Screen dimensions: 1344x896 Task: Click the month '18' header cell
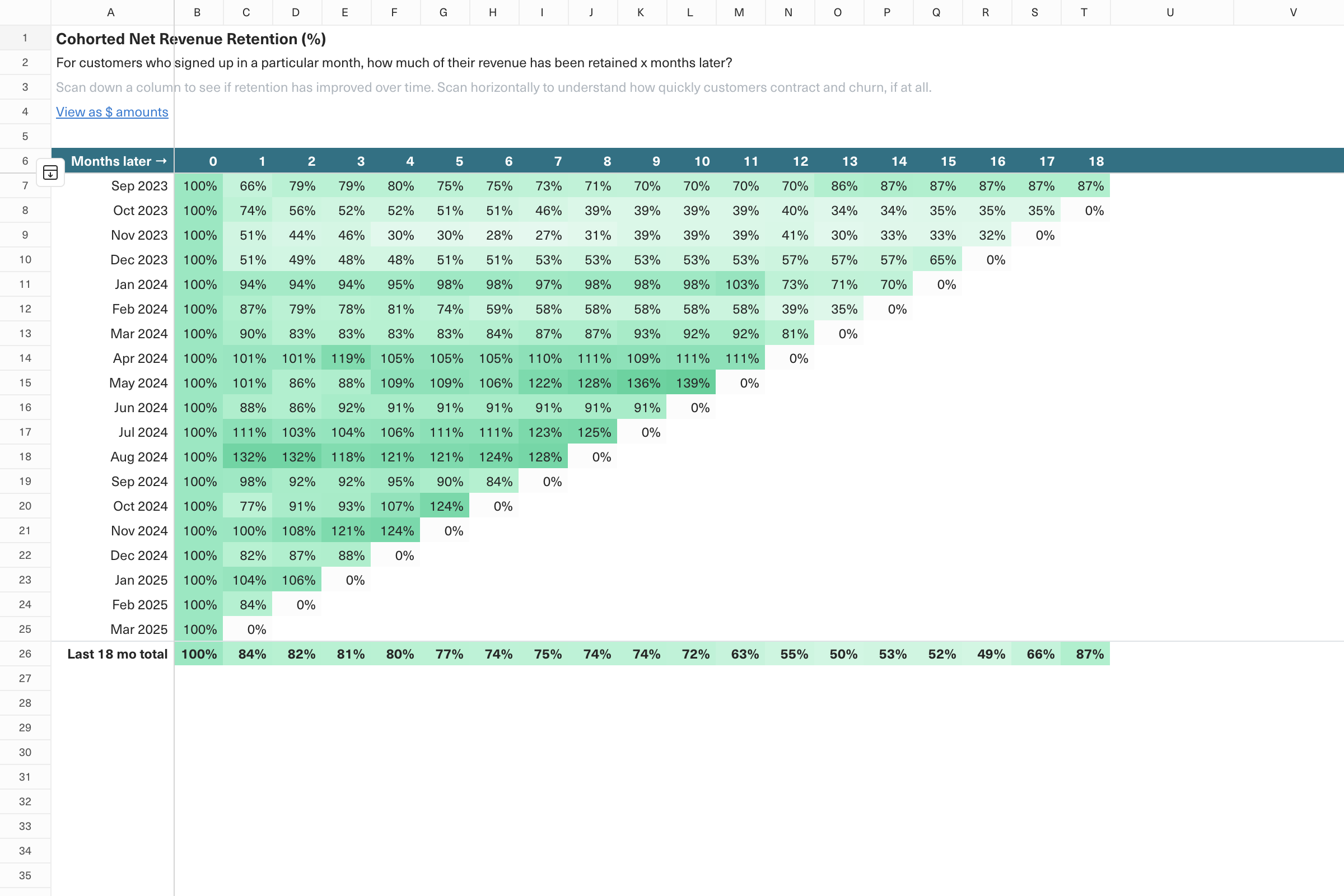coord(1086,161)
